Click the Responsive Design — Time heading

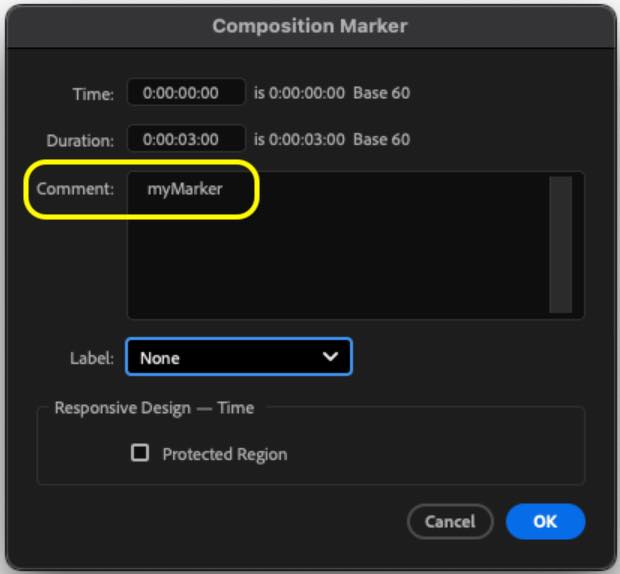(x=154, y=408)
